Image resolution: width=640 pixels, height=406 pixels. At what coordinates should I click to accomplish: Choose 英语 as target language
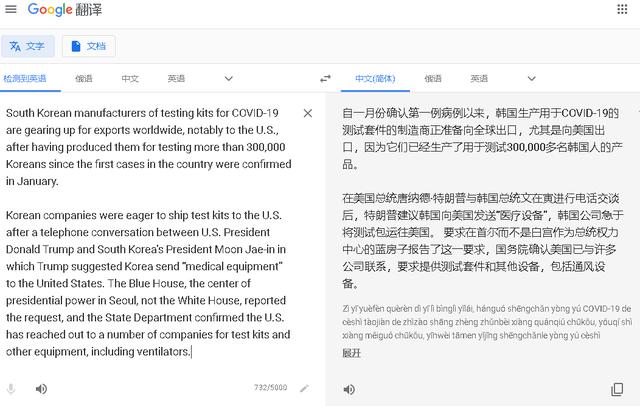click(x=479, y=78)
